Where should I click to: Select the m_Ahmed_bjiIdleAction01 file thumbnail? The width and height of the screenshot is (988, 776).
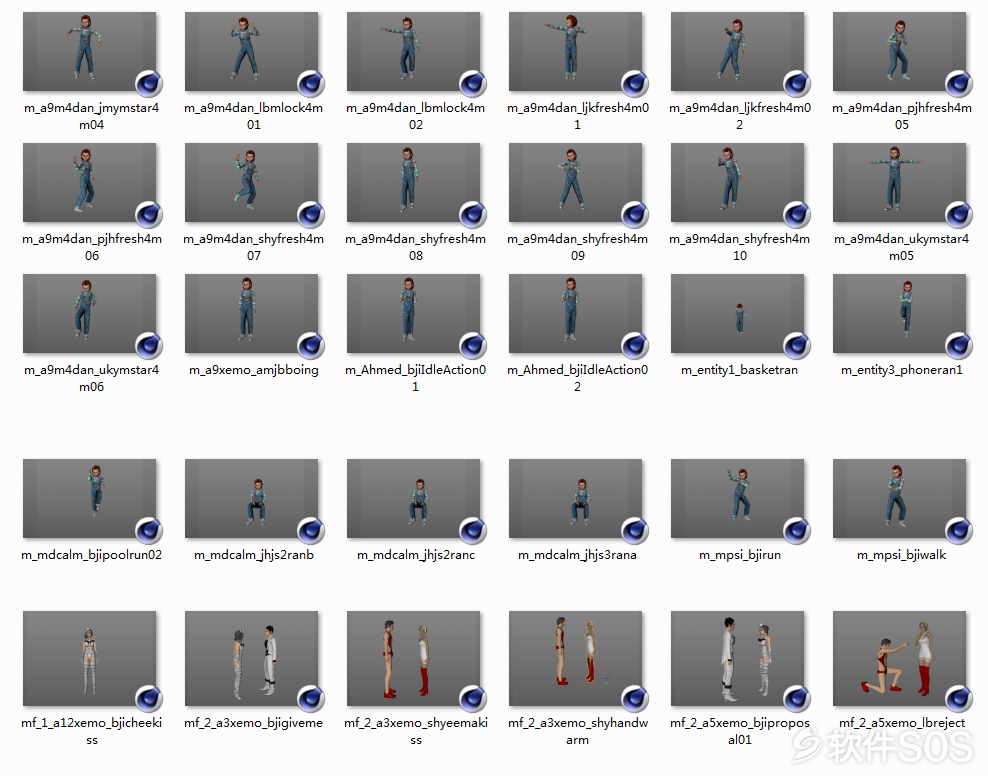point(413,313)
